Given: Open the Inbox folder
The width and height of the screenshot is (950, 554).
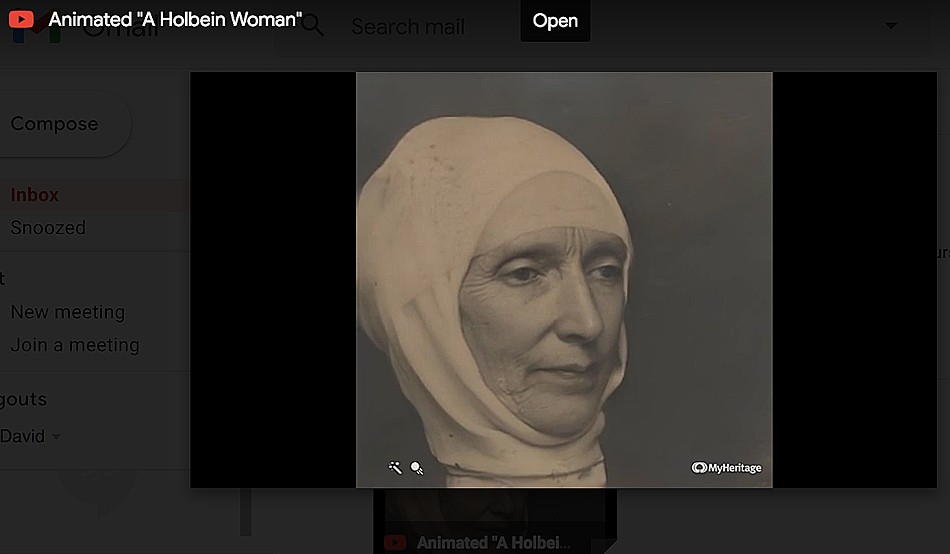Looking at the screenshot, I should point(35,195).
